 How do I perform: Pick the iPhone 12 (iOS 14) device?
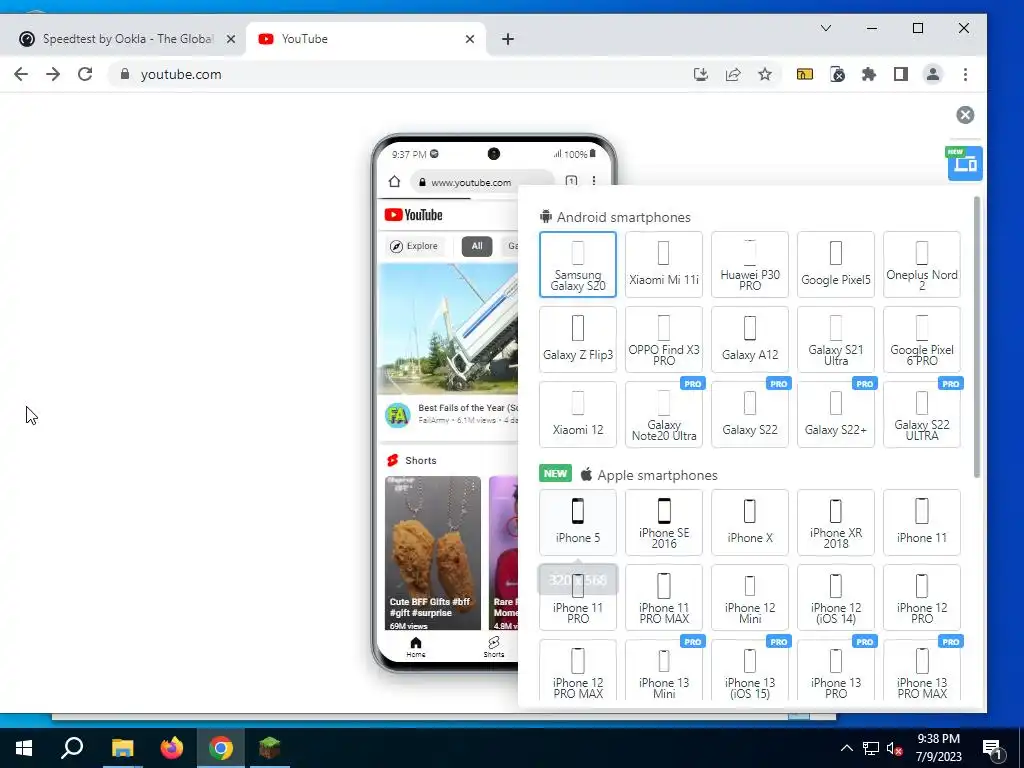click(836, 598)
